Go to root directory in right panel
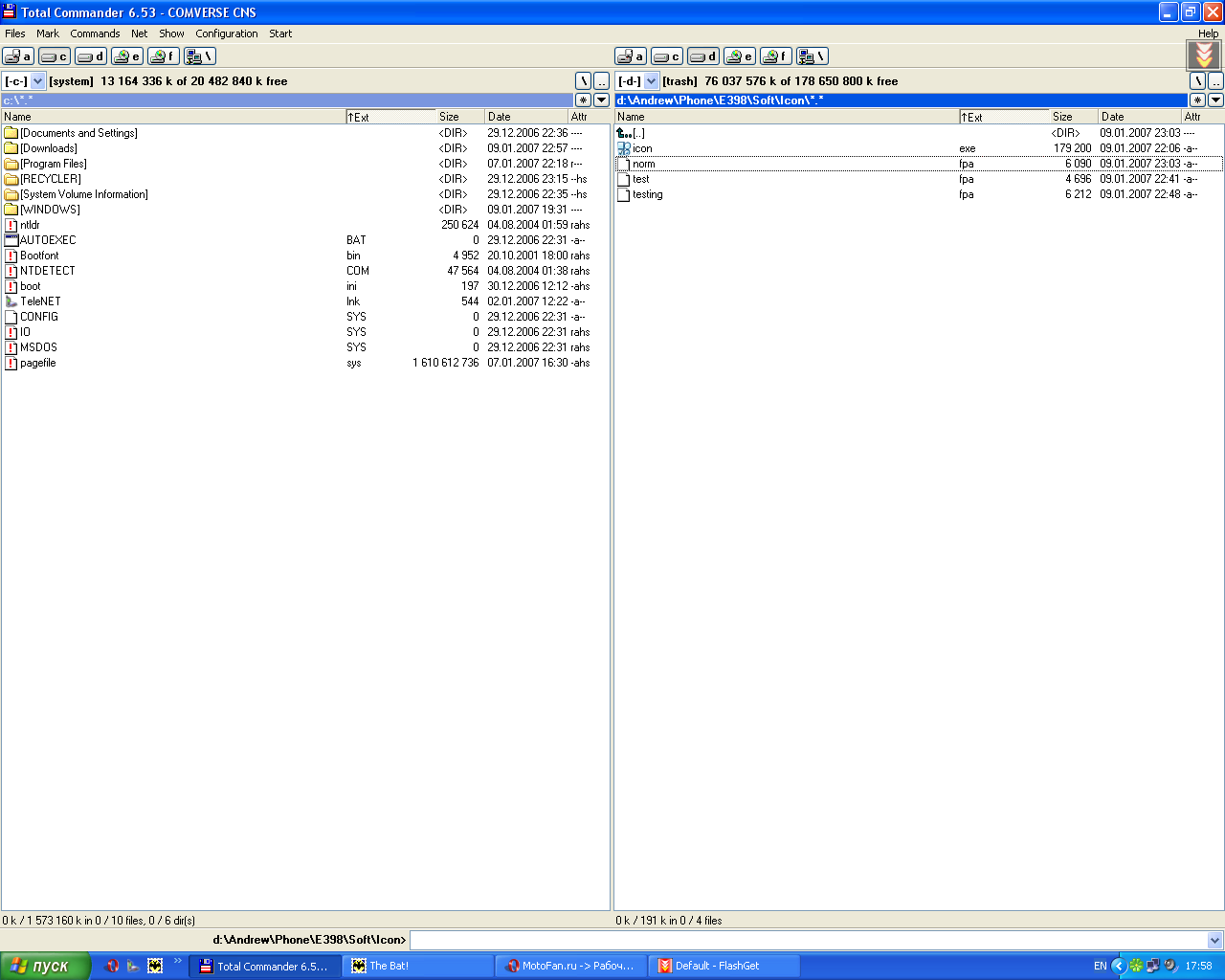 tap(1197, 81)
